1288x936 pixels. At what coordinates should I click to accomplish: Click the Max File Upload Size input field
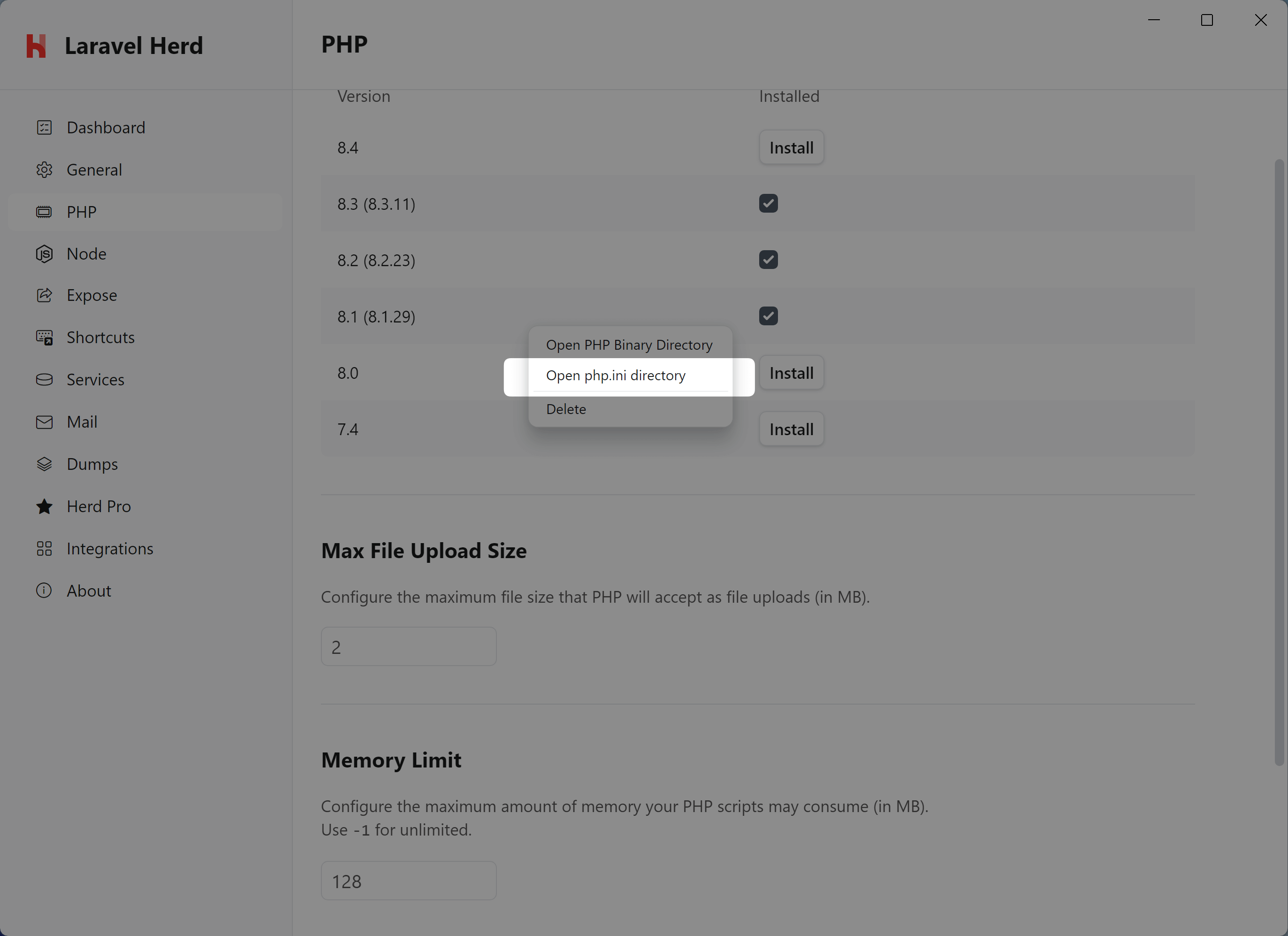point(409,646)
